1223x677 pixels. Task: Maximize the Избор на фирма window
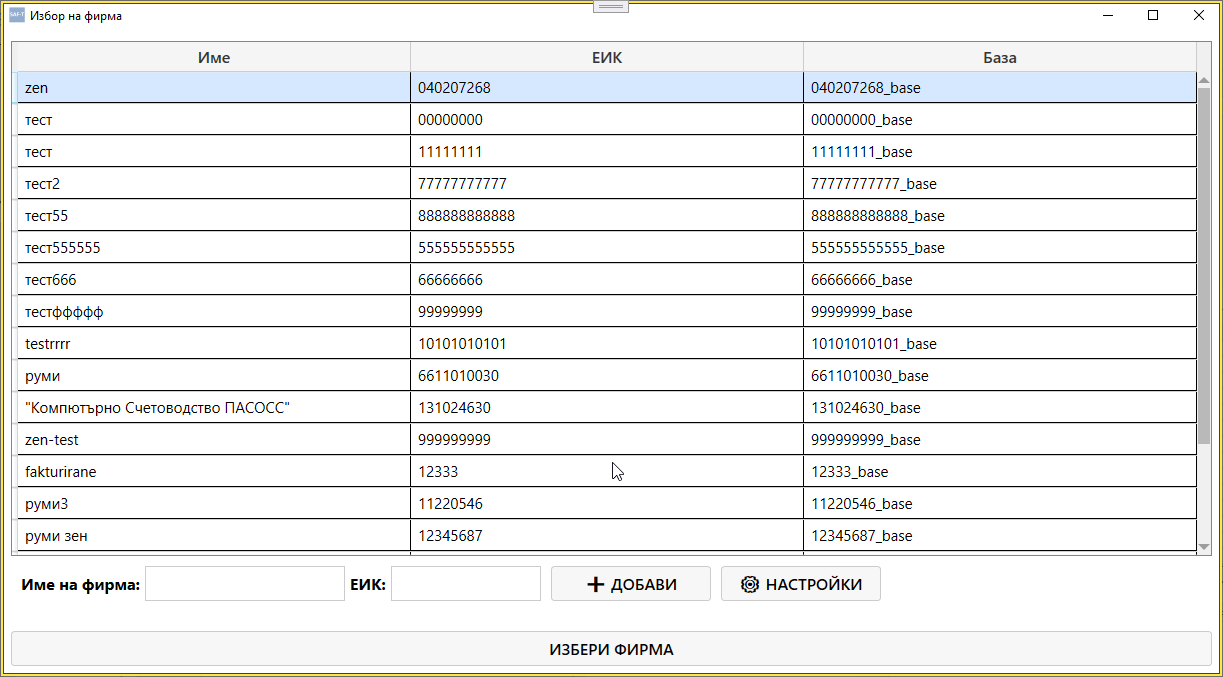pos(1153,15)
